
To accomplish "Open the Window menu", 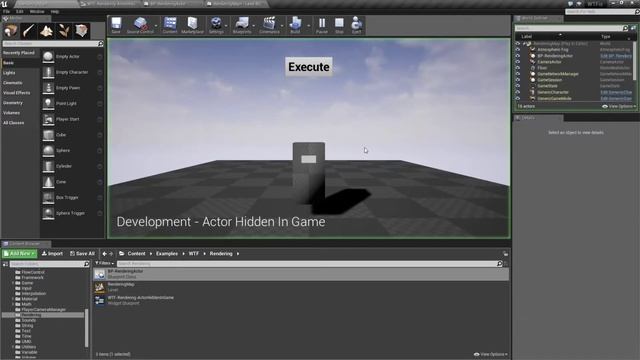I will click(x=37, y=11).
